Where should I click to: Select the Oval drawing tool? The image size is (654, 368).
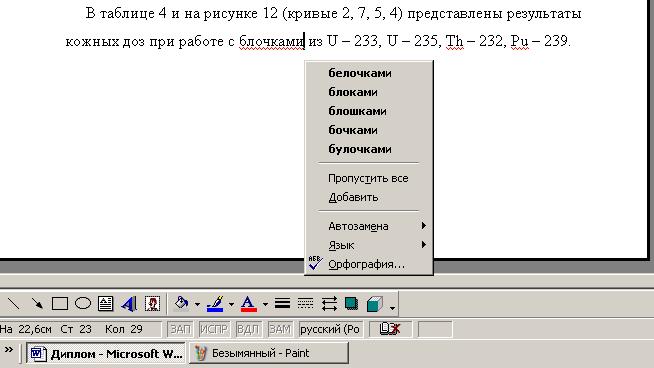[x=83, y=303]
